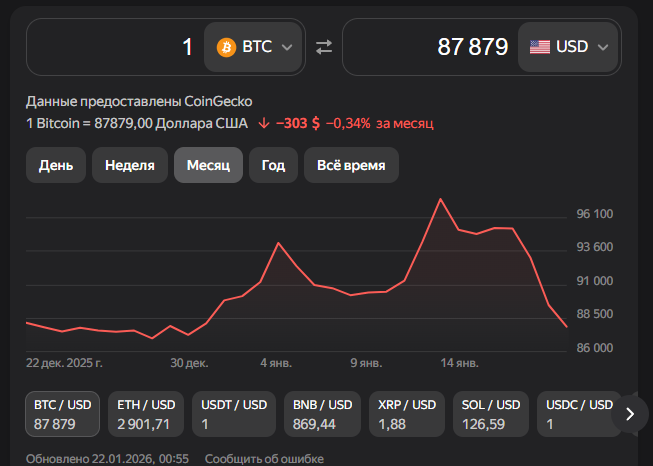Click Сообщить об ошибке link
This screenshot has height=466, width=653.
tap(264, 458)
